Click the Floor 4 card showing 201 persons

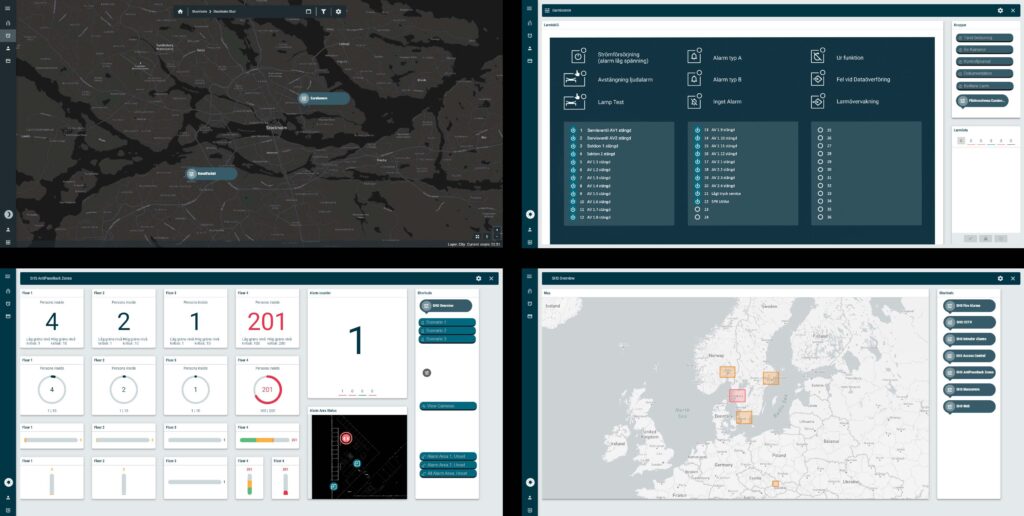[x=266, y=322]
